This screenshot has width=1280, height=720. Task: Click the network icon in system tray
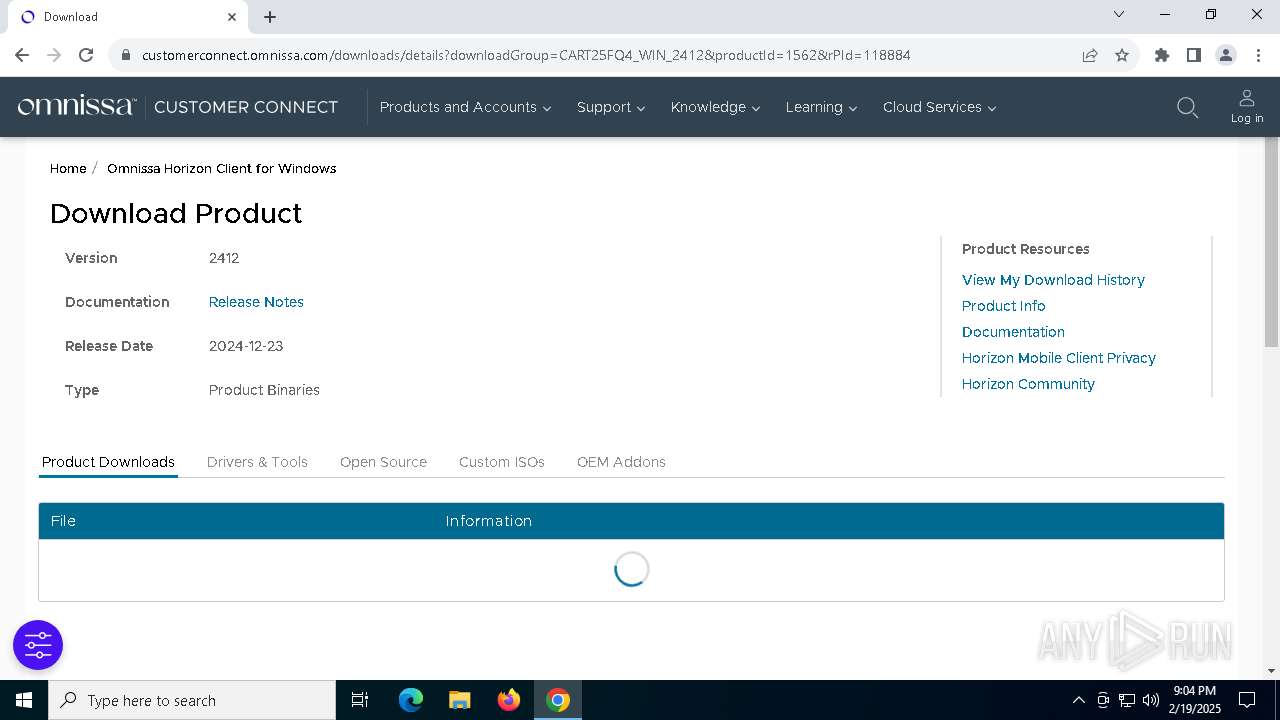click(1127, 700)
